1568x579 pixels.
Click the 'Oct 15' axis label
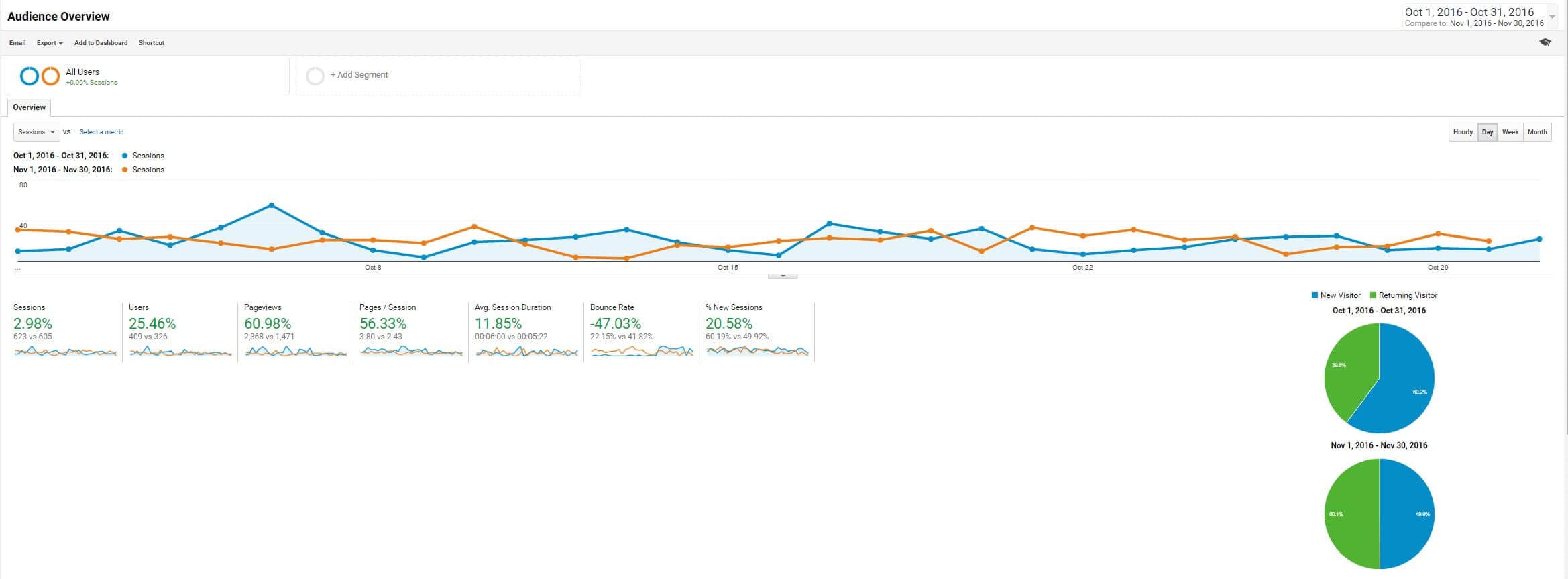pos(728,268)
